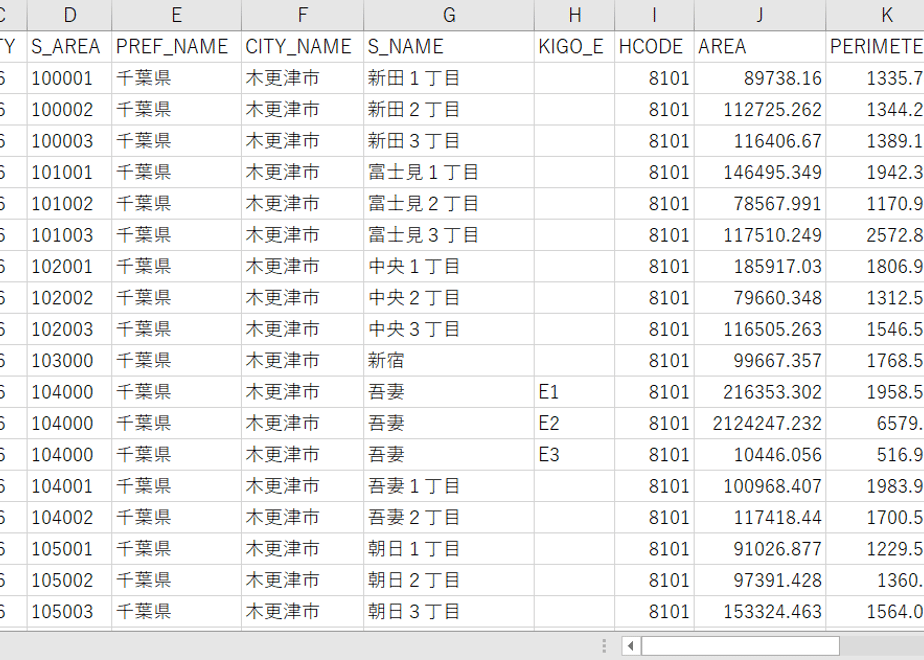
Task: Select cell with S_AREA 102002
Action: coord(70,298)
